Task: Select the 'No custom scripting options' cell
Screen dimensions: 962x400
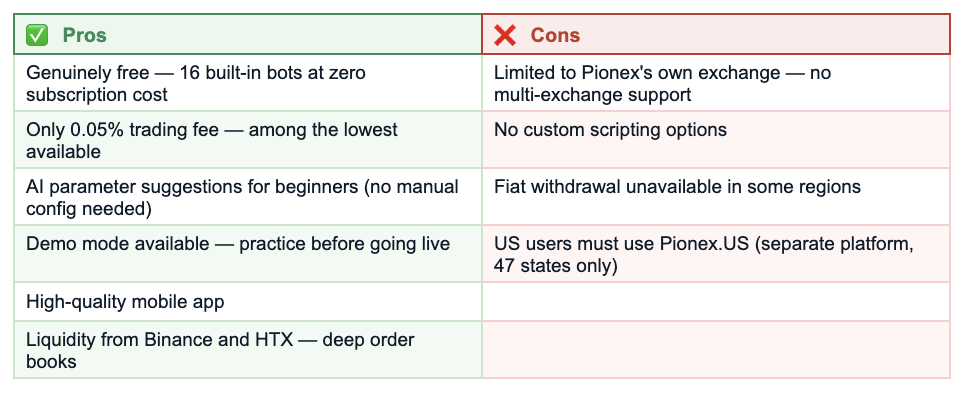Action: [716, 140]
